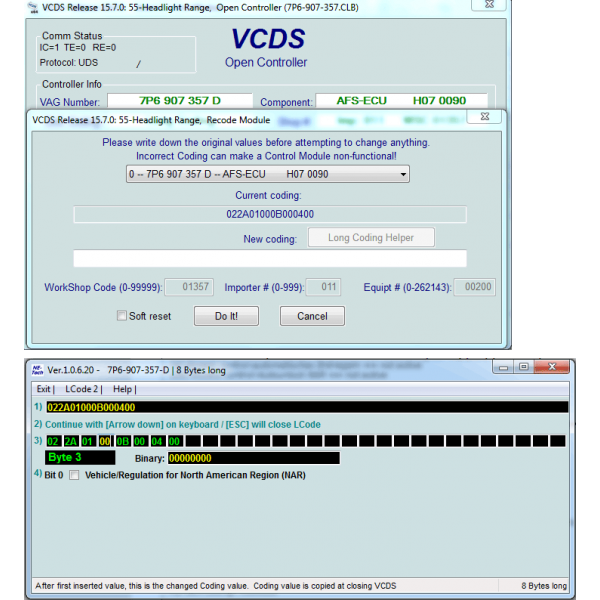
Task: Click the LCode window app icon
Action: (x=37, y=370)
